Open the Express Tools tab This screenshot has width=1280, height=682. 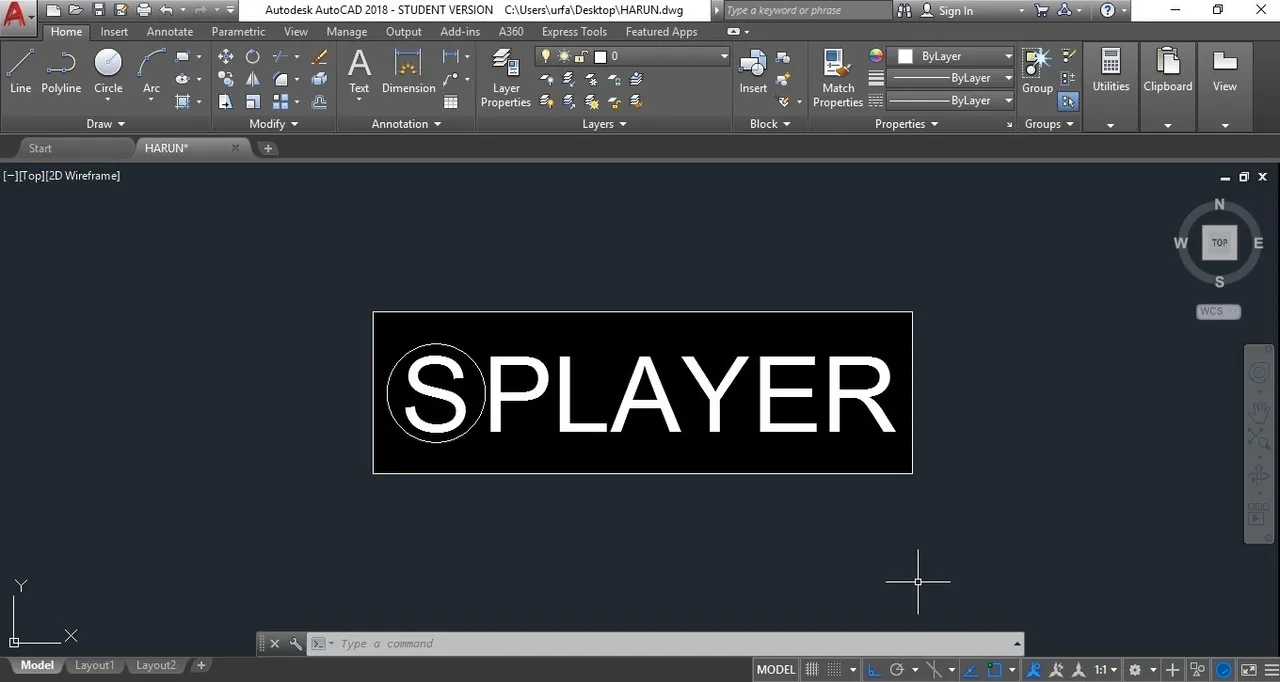click(574, 32)
